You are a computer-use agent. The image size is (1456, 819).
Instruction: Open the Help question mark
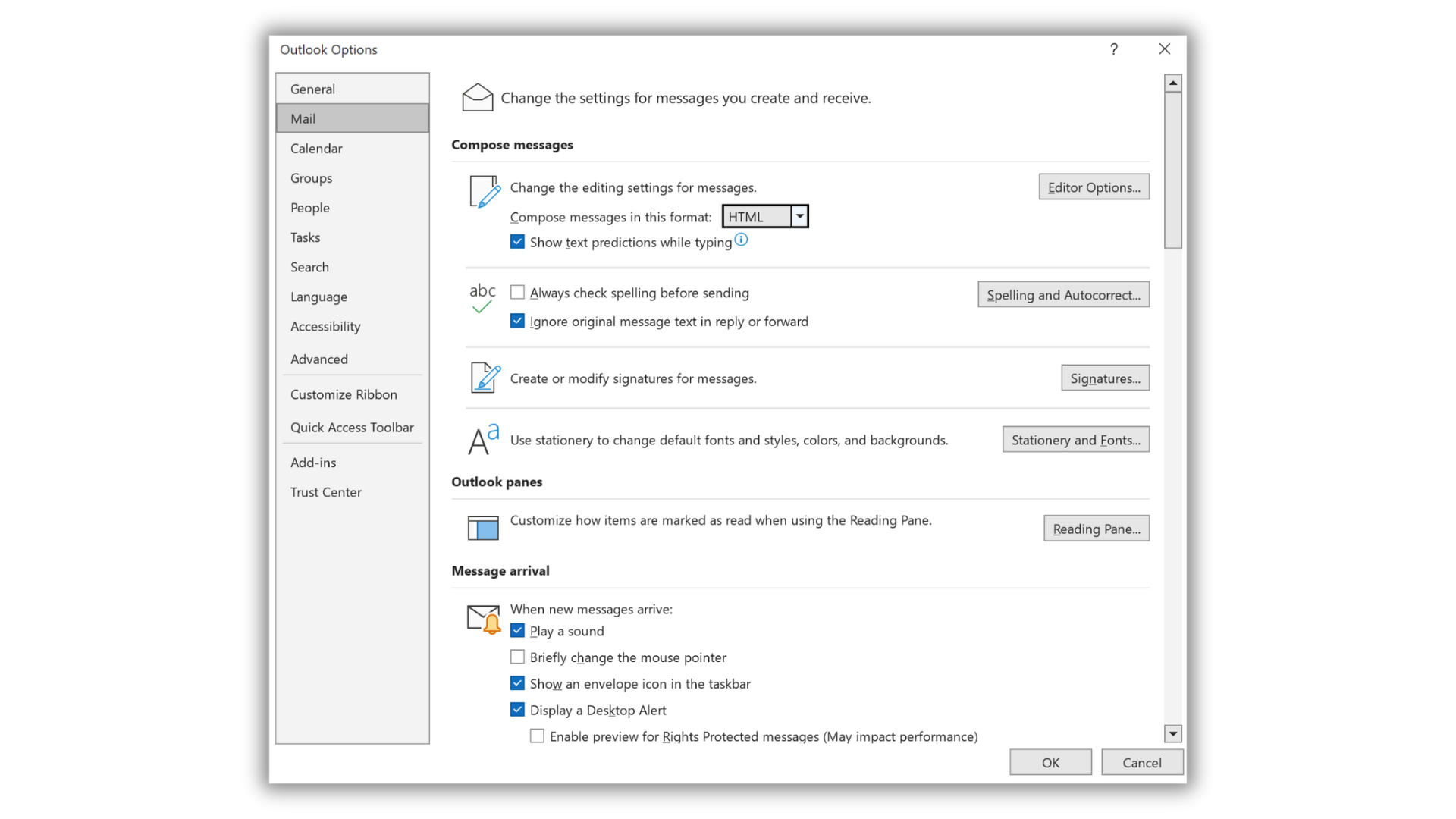[x=1113, y=49]
